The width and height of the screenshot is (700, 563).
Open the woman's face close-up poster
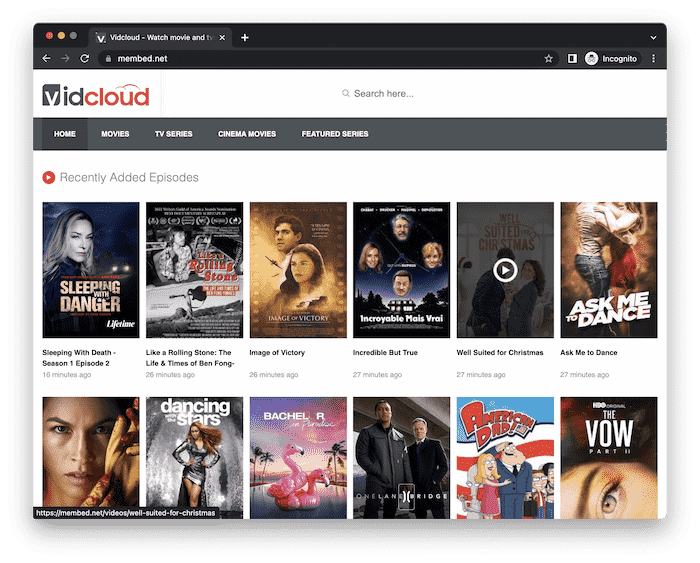pos(91,453)
